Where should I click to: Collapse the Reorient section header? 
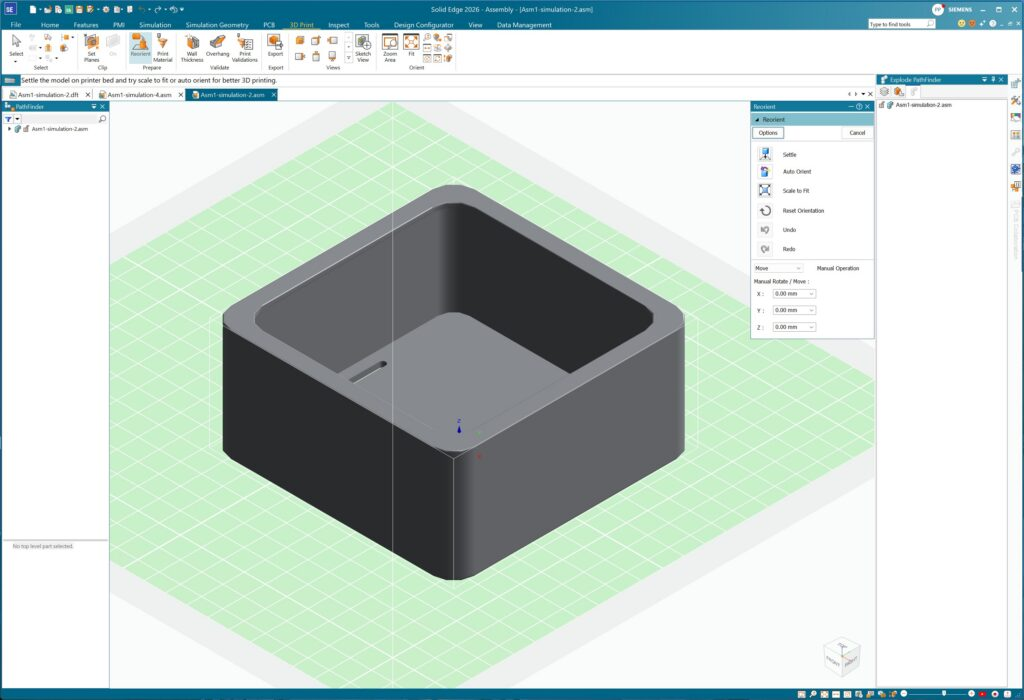pyautogui.click(x=758, y=119)
